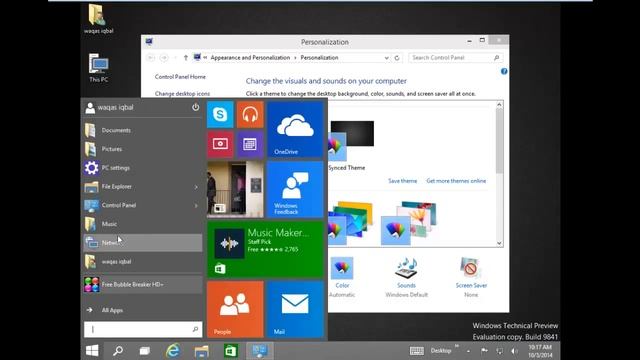Click the Windows Start button on taskbar
This screenshot has width=640, height=360.
tap(92, 351)
